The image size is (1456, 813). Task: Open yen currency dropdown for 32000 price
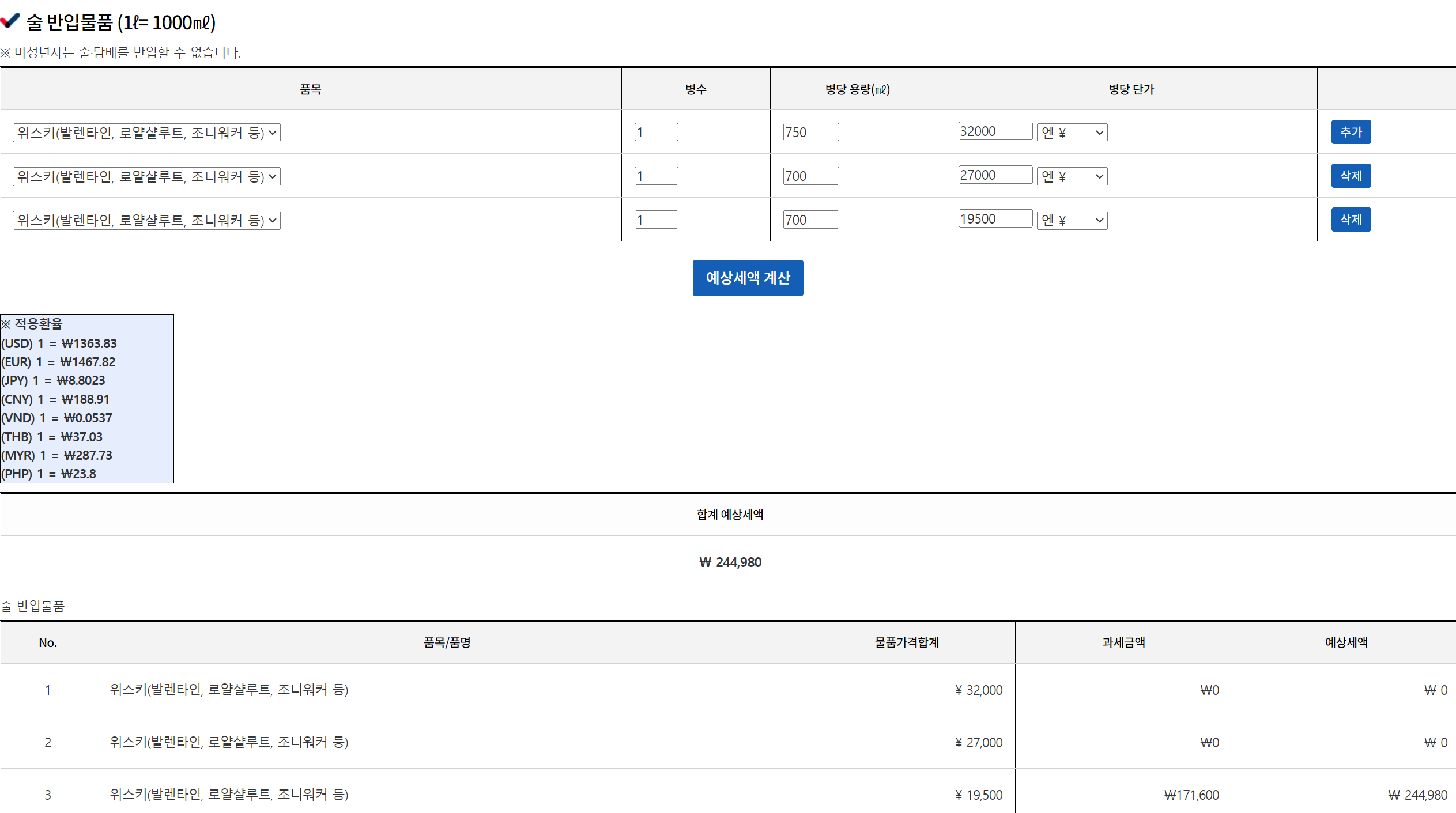pyautogui.click(x=1072, y=133)
